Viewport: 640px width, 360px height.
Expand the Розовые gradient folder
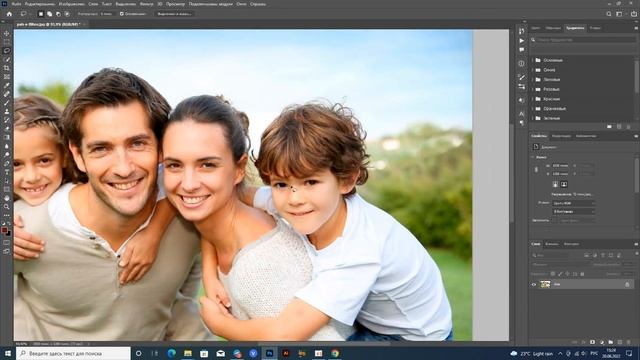(x=533, y=89)
